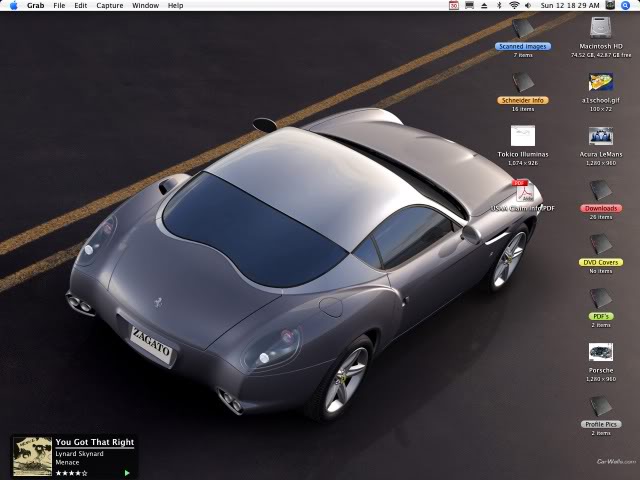Screen dimensions: 640x480
Task: Open the Capture menu
Action: (x=110, y=5)
